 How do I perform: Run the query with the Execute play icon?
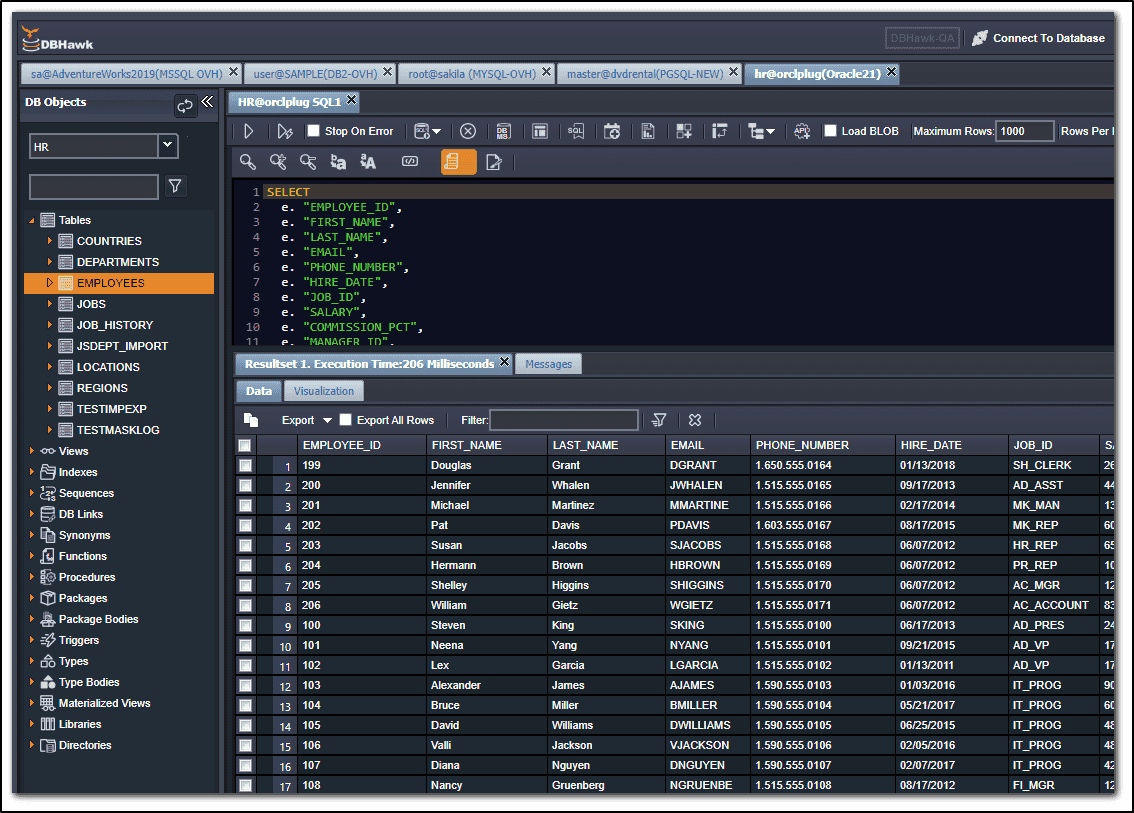(x=249, y=131)
